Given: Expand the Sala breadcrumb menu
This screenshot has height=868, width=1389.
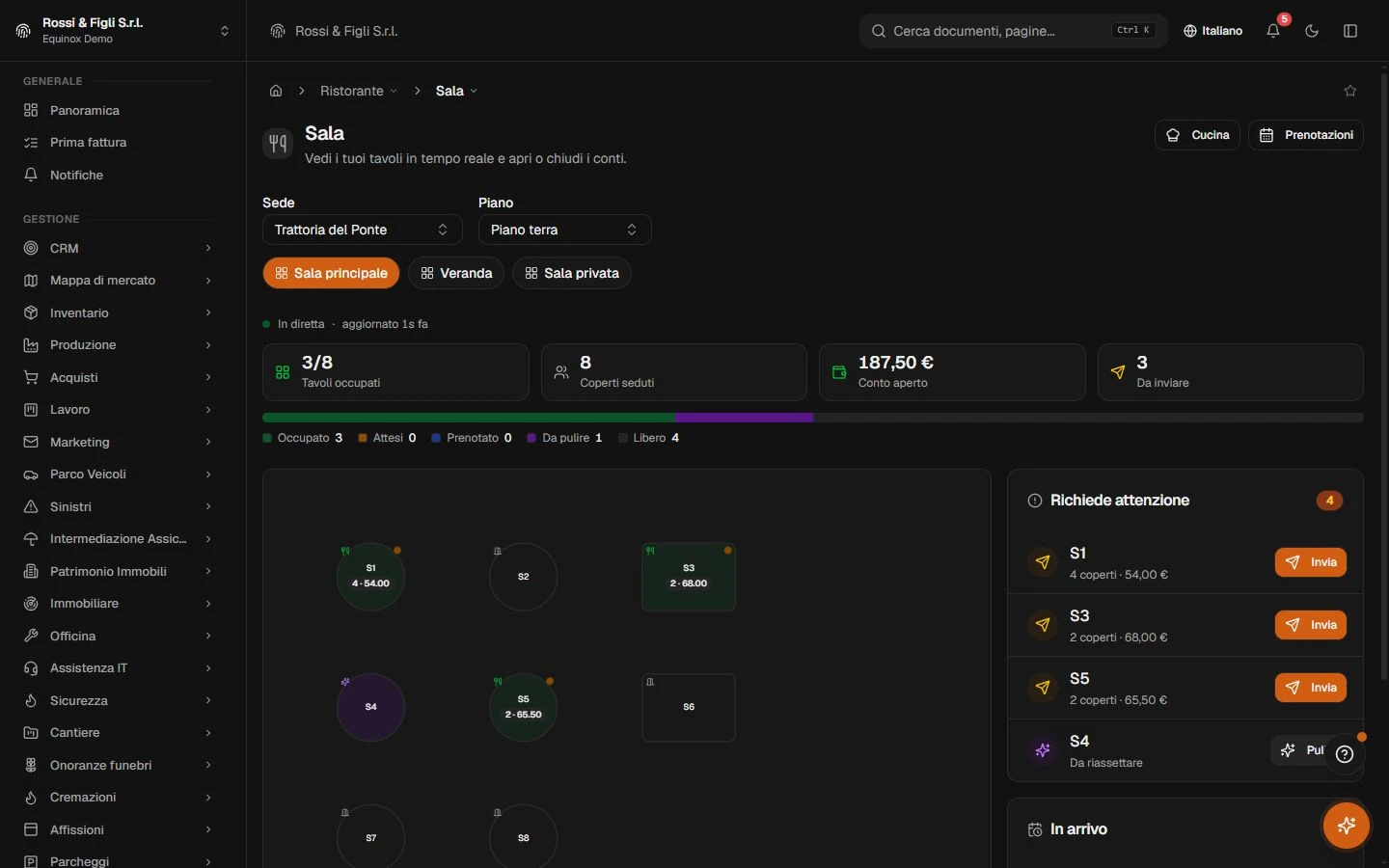Looking at the screenshot, I should pos(456,91).
